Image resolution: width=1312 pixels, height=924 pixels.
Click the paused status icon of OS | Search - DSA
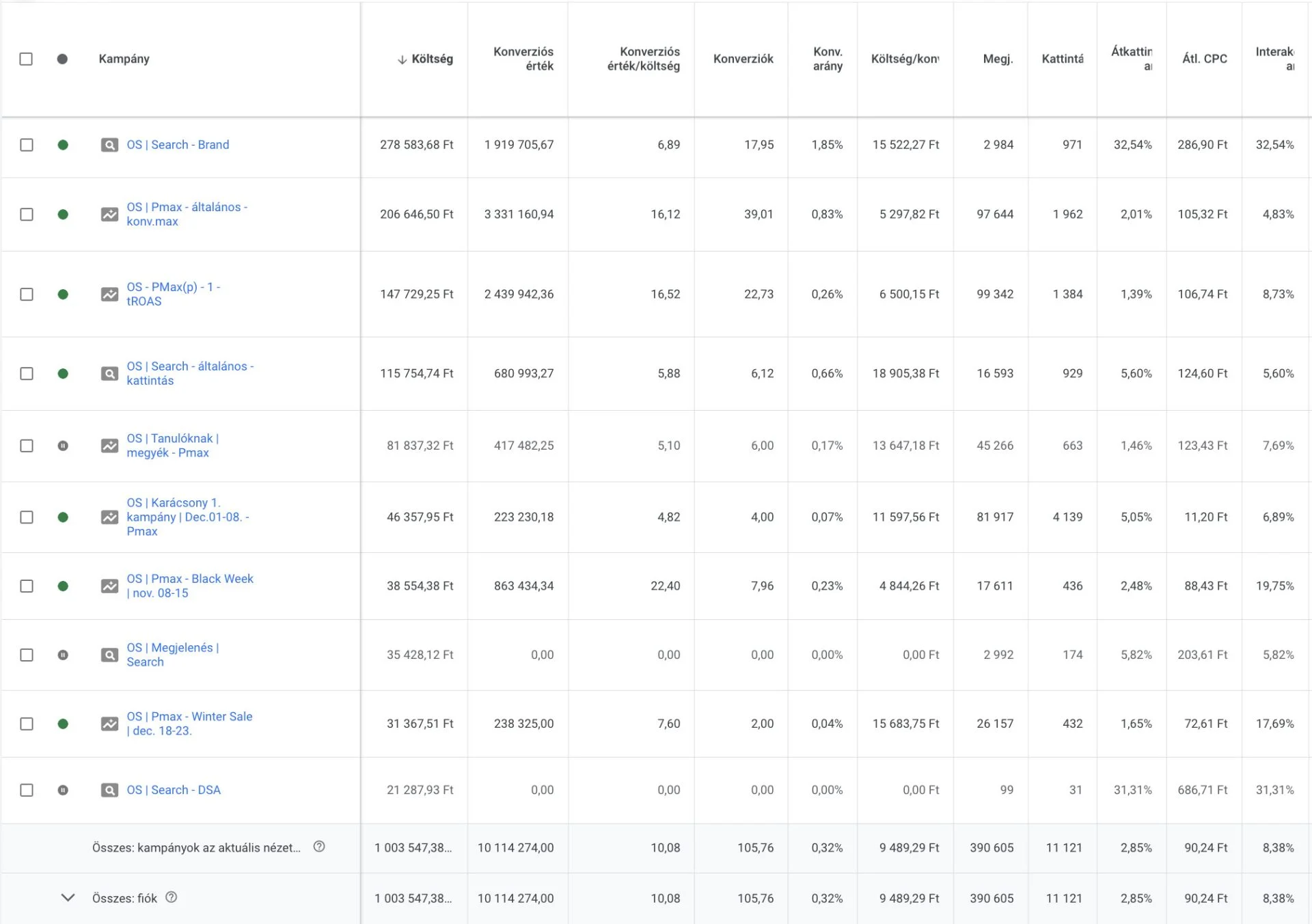coord(63,790)
